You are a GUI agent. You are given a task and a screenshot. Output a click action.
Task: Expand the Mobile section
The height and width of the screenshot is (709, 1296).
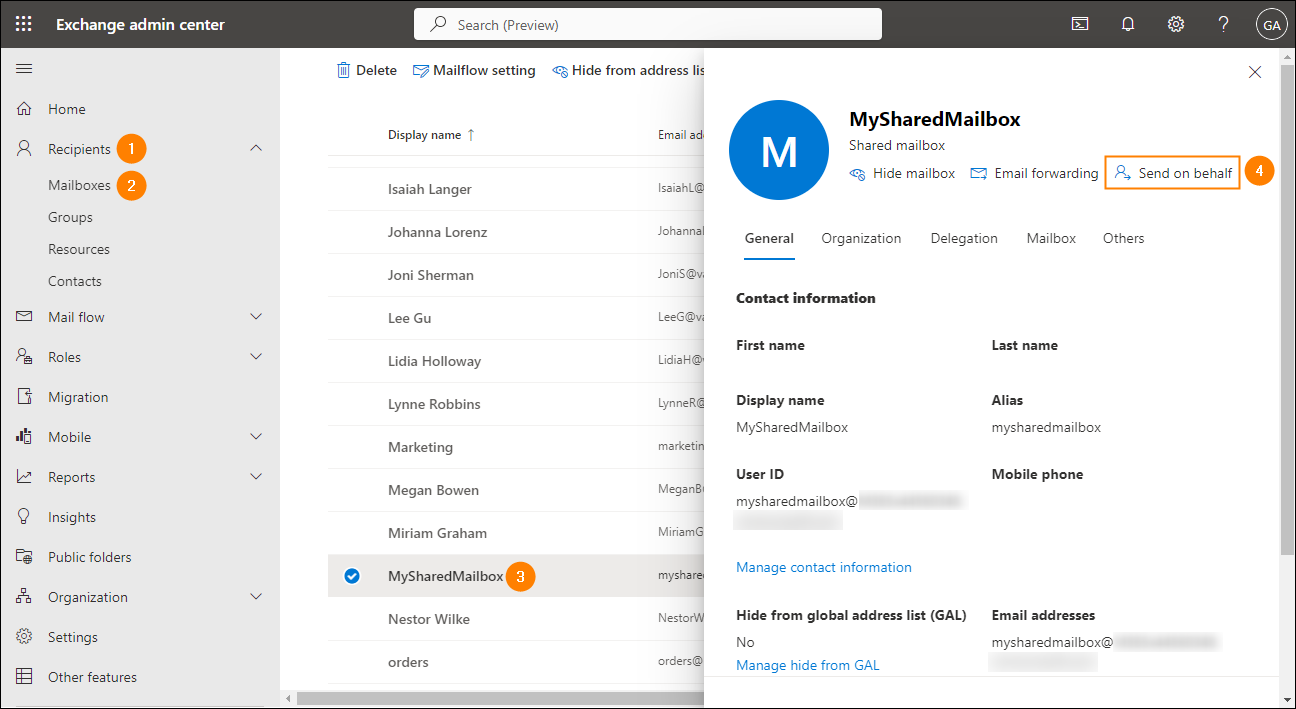click(x=256, y=437)
